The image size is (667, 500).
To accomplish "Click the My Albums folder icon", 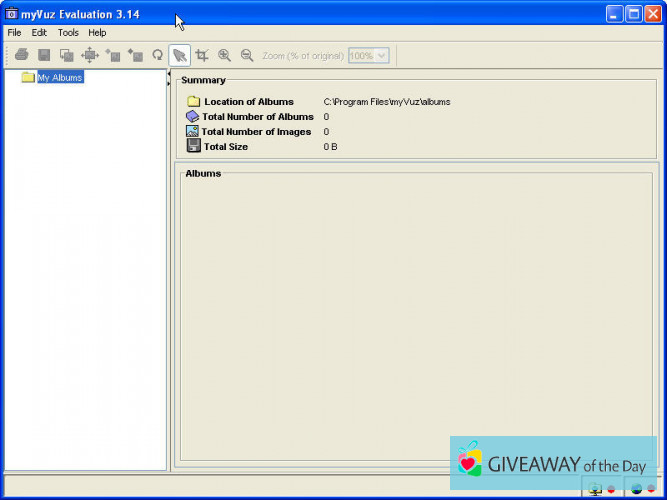I will (28, 78).
